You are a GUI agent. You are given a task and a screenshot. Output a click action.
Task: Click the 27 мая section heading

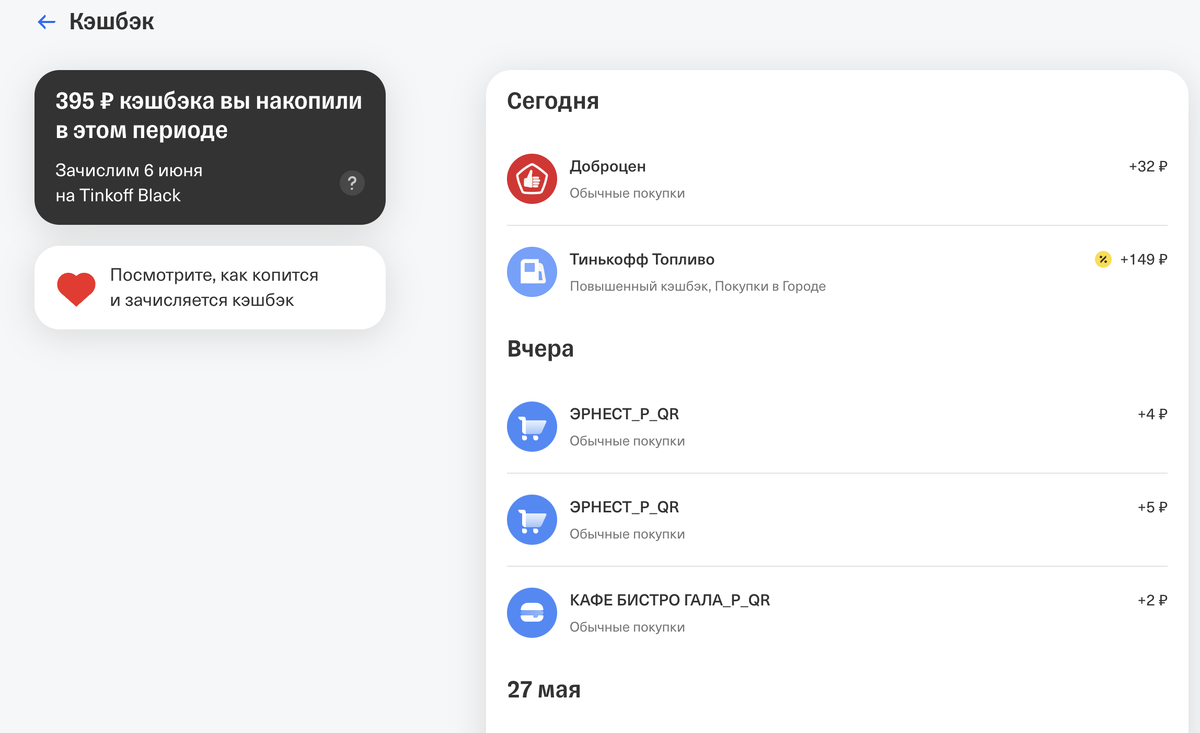click(x=544, y=690)
